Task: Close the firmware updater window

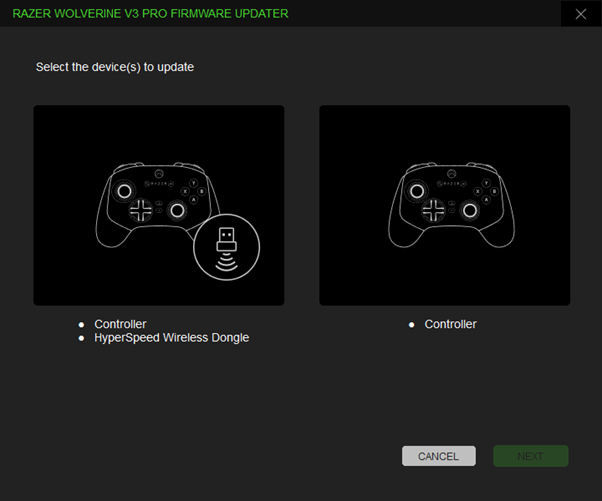Action: click(581, 14)
